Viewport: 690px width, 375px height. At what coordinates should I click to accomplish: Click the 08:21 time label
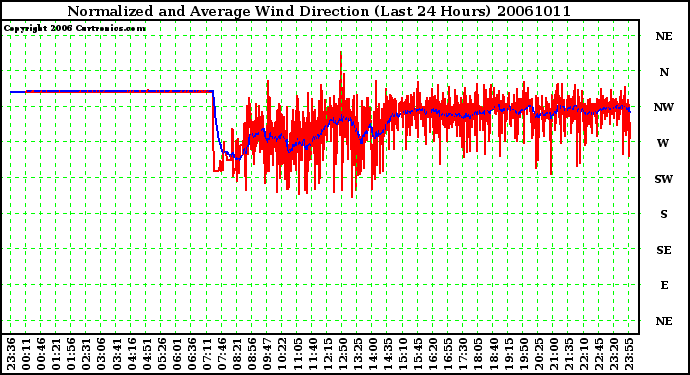237,354
